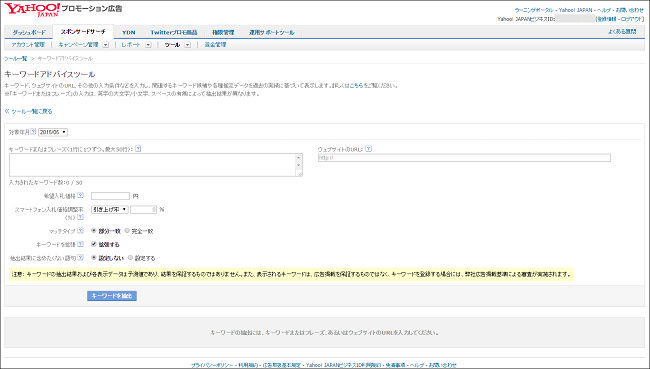Screen dimensions: 650x369
Task: Open レポート in the sub navigation
Action: (x=131, y=45)
